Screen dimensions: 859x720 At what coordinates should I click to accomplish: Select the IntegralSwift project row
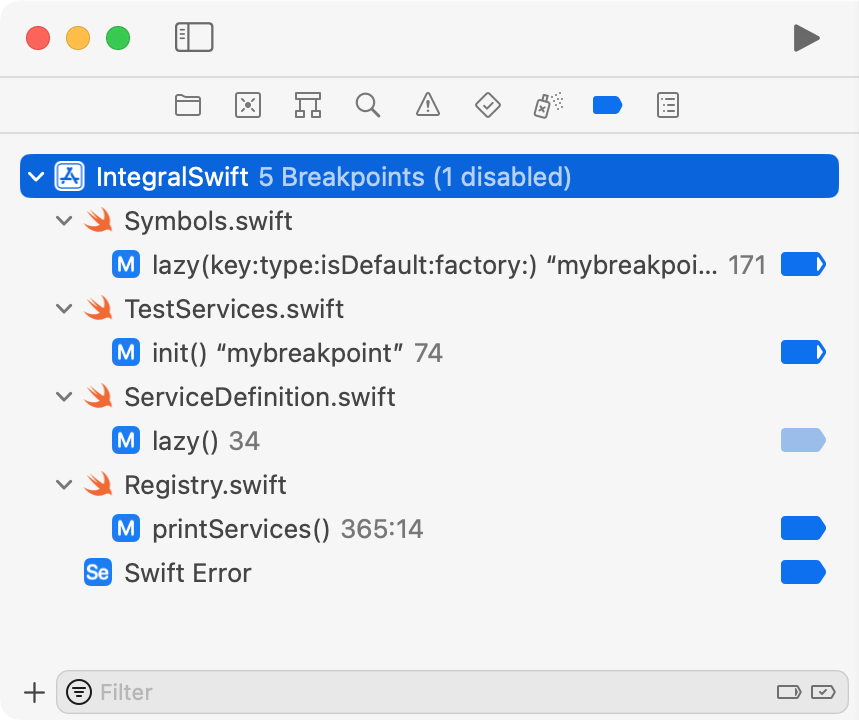430,176
